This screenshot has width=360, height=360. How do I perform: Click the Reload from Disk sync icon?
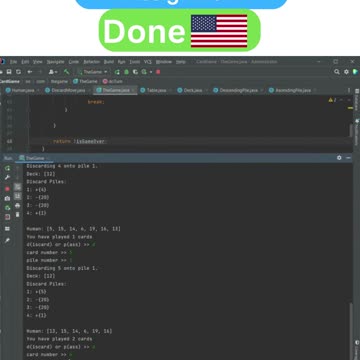pyautogui.click(x=18, y=72)
